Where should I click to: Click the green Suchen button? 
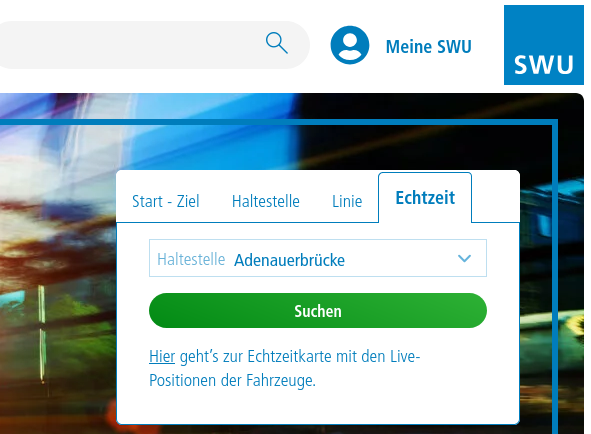tap(318, 311)
